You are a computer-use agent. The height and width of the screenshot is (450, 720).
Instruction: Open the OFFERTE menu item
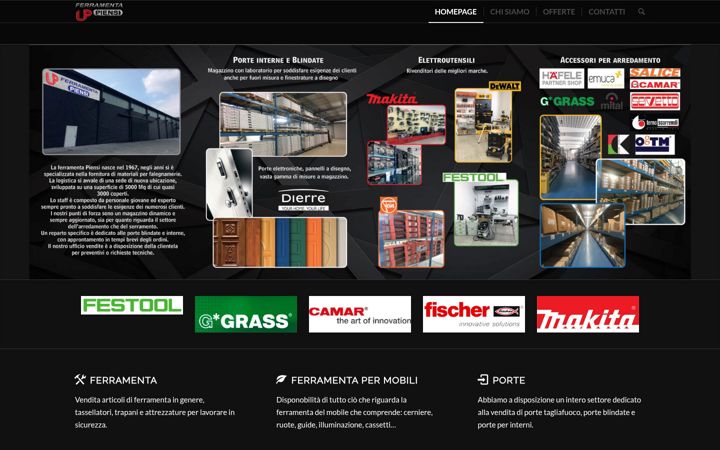(559, 12)
